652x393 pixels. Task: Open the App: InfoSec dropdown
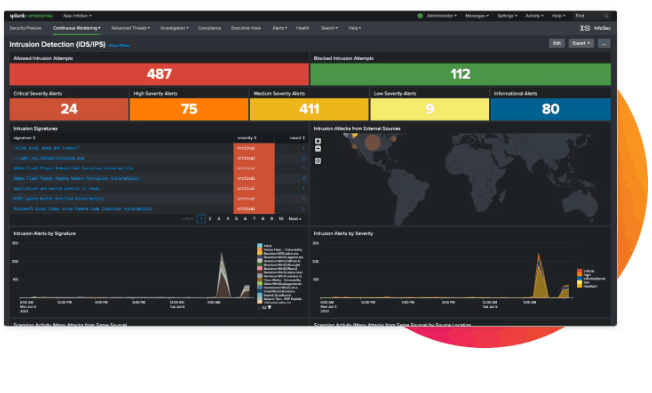[x=77, y=16]
